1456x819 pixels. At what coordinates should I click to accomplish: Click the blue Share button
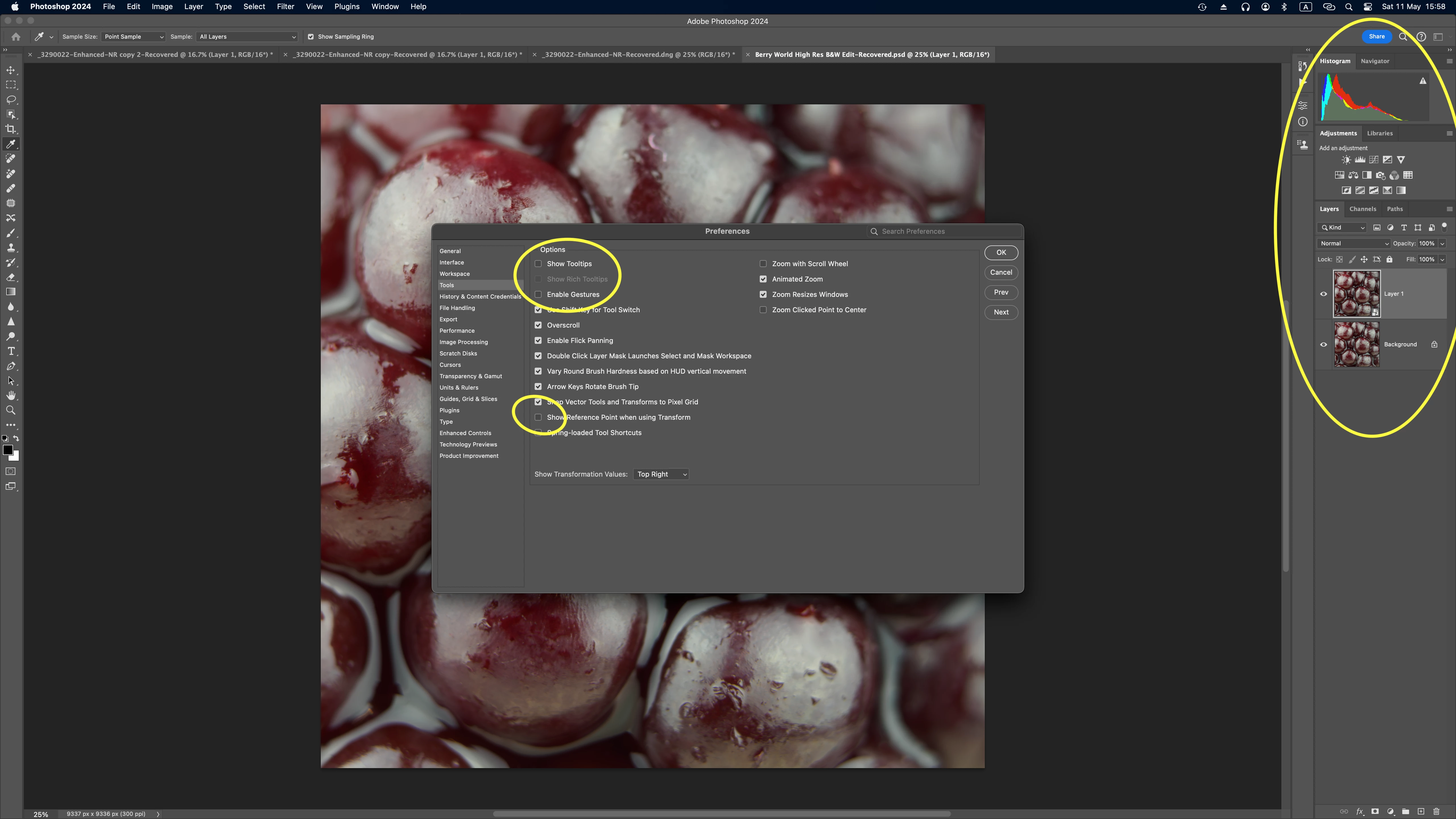1376,37
